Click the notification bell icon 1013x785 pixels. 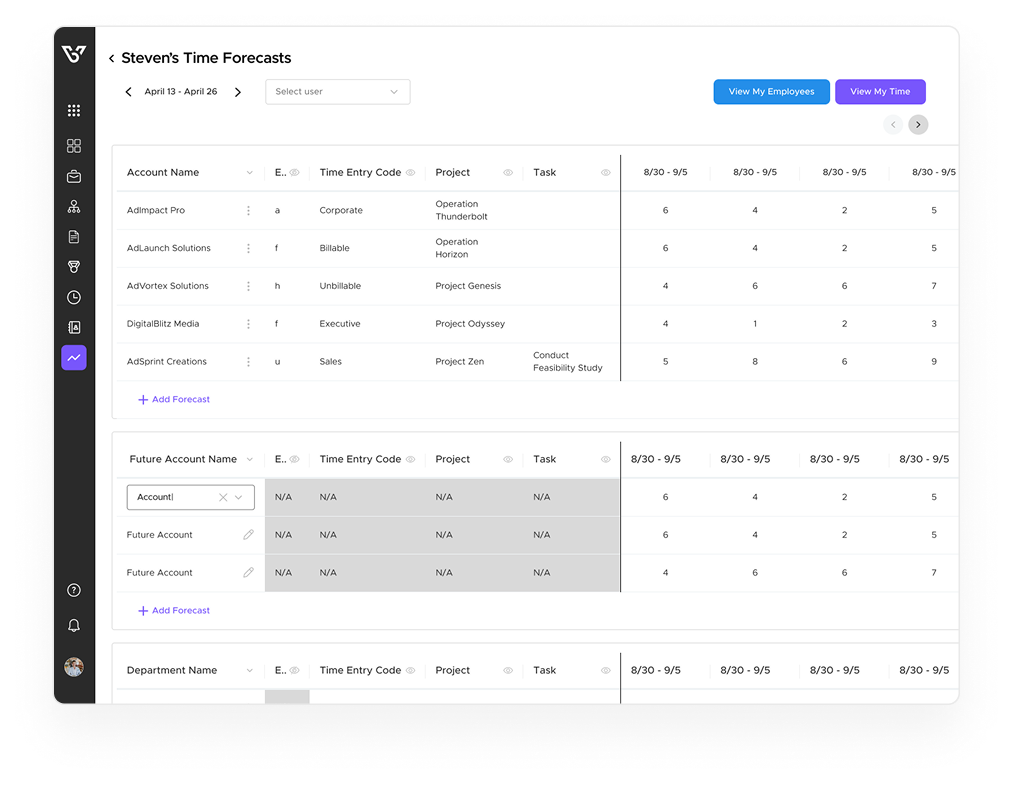pos(74,625)
